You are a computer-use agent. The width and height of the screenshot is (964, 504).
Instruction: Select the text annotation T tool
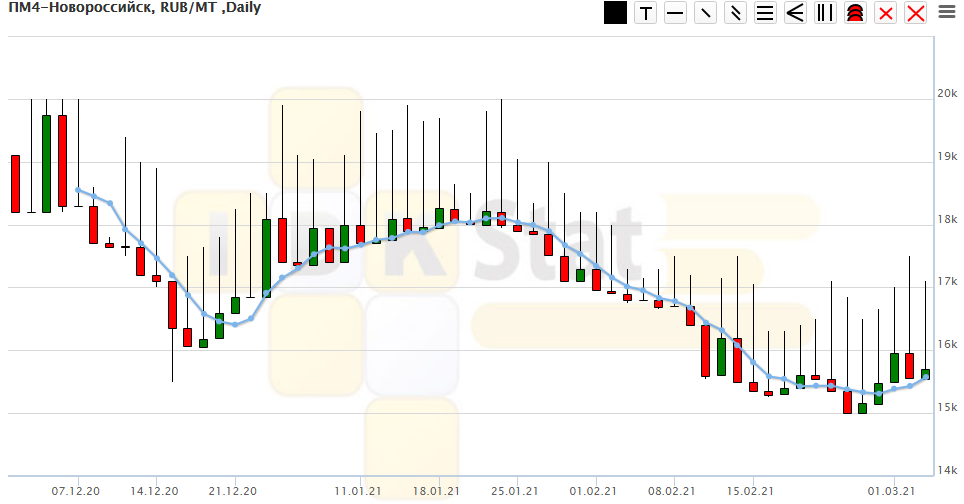click(x=646, y=13)
